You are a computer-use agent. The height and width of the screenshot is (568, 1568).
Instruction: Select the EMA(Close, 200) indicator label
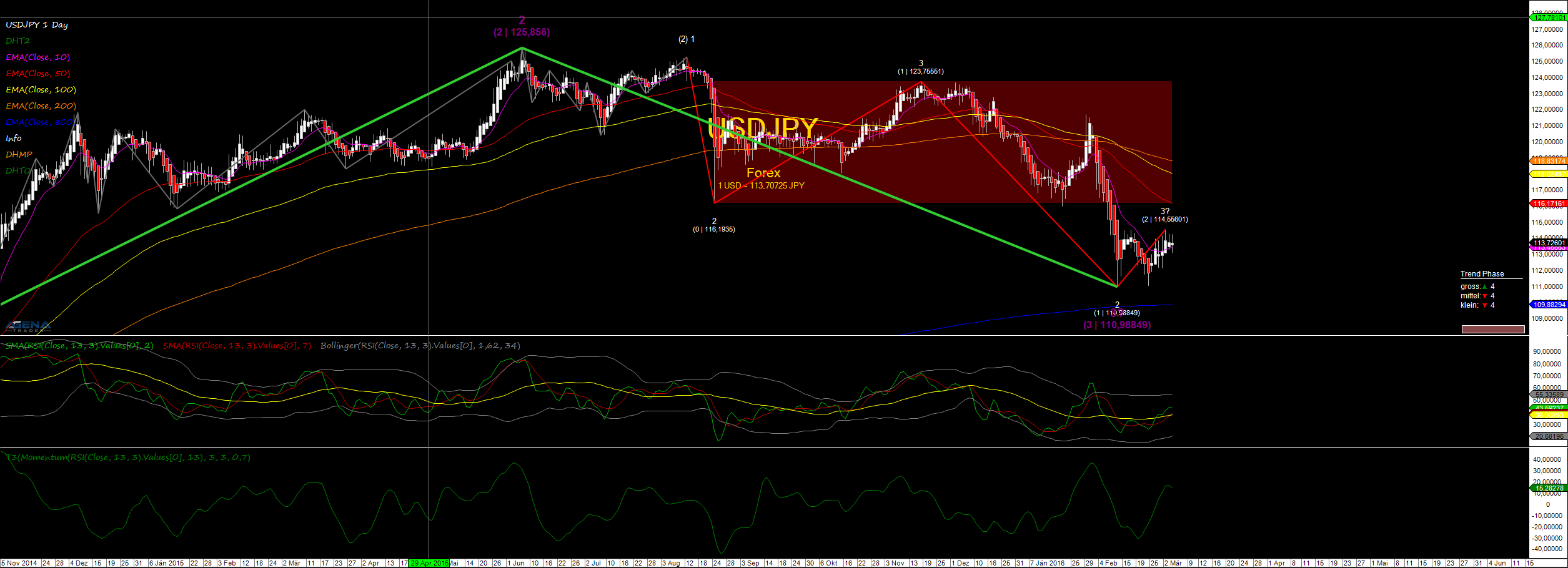pos(41,106)
